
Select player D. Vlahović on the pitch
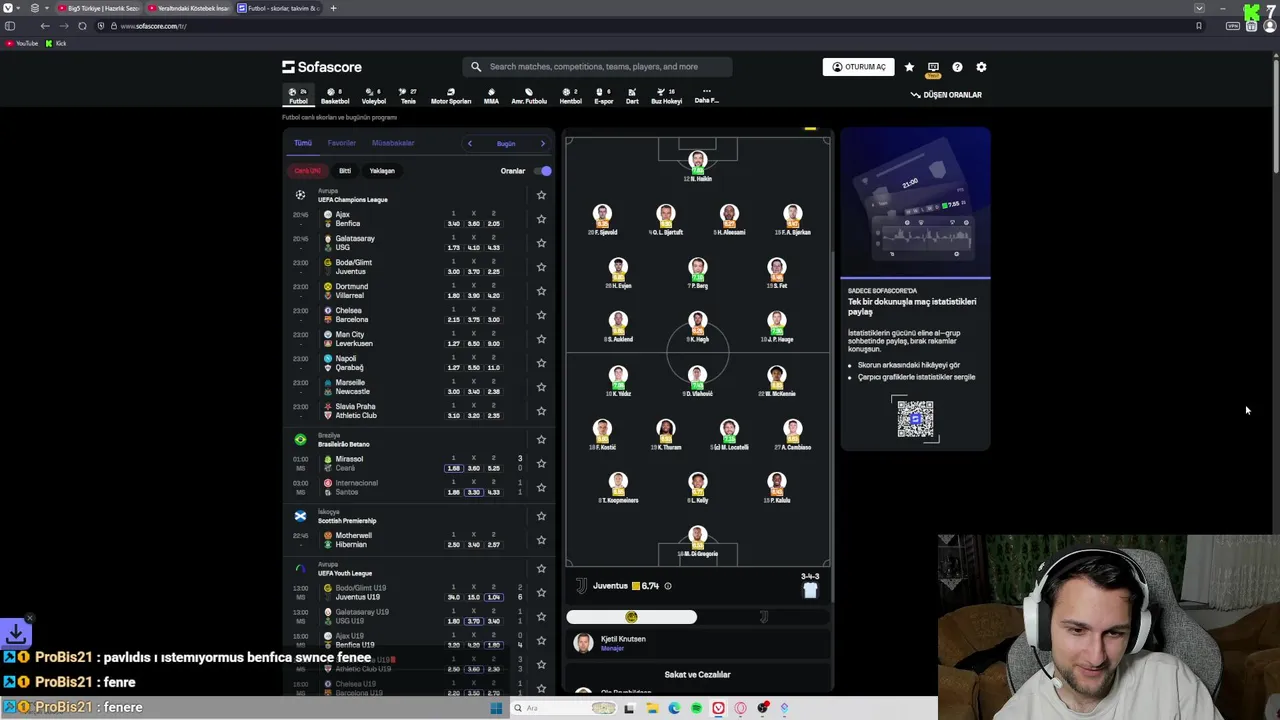pos(697,381)
